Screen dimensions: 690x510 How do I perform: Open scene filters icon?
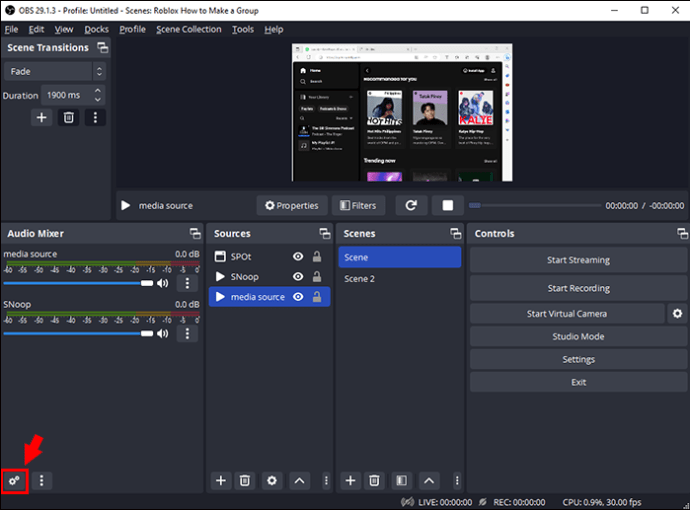(x=401, y=481)
